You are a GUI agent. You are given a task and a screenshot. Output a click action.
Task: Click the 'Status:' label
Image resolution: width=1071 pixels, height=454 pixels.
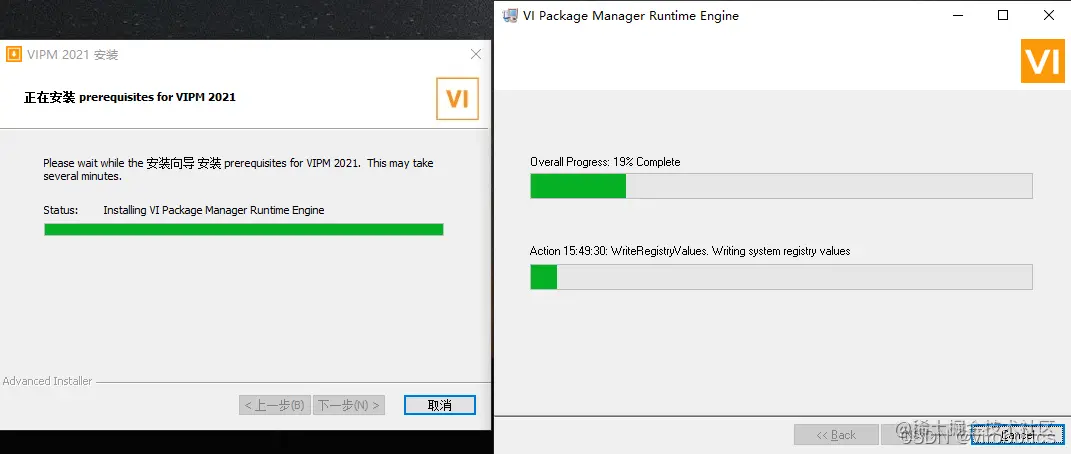pyautogui.click(x=61, y=210)
